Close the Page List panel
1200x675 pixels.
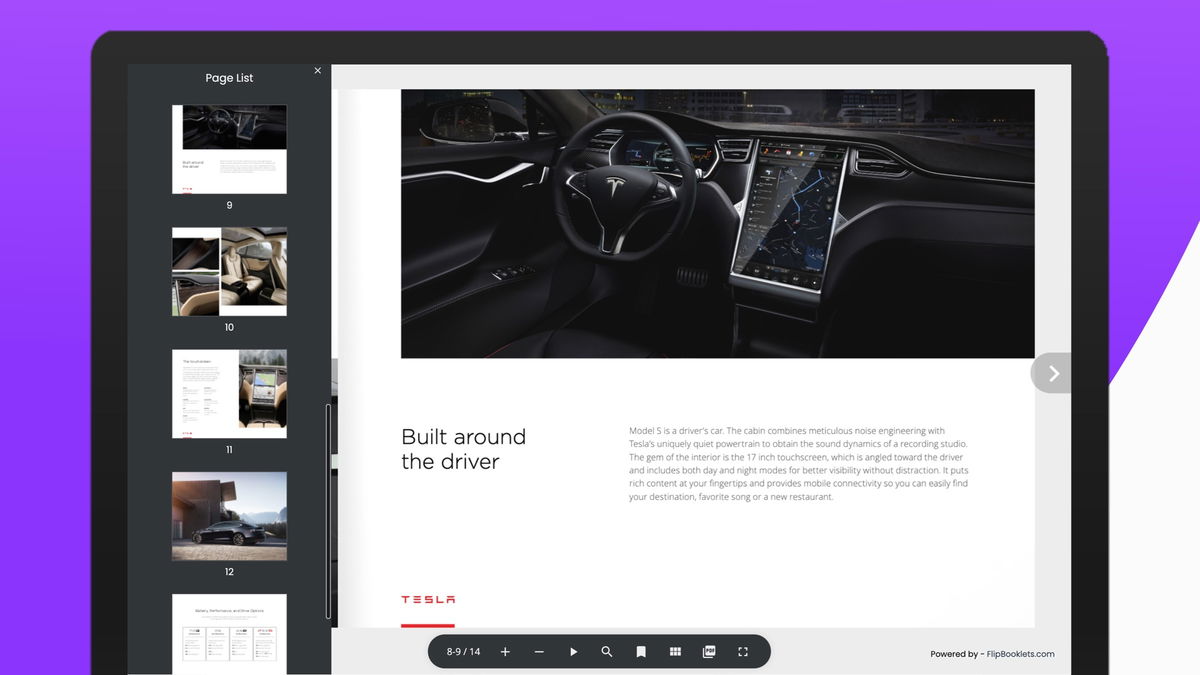[317, 70]
